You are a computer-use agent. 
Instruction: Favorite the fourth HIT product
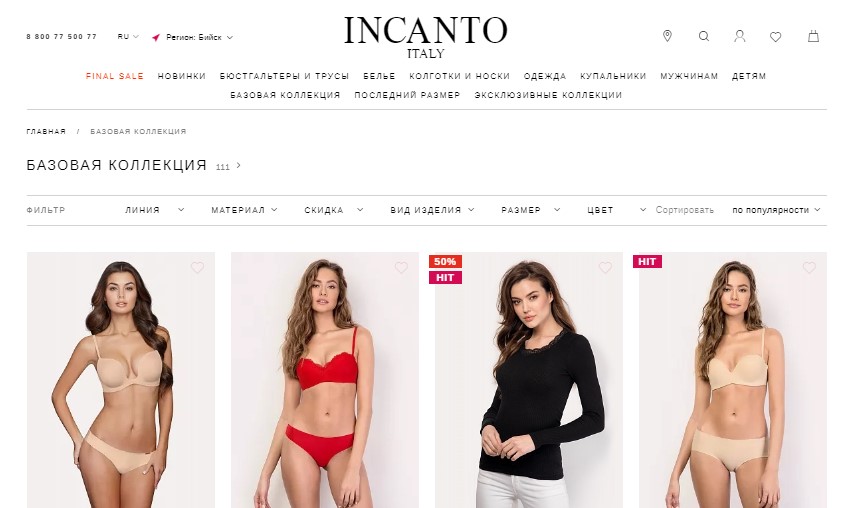coord(809,267)
